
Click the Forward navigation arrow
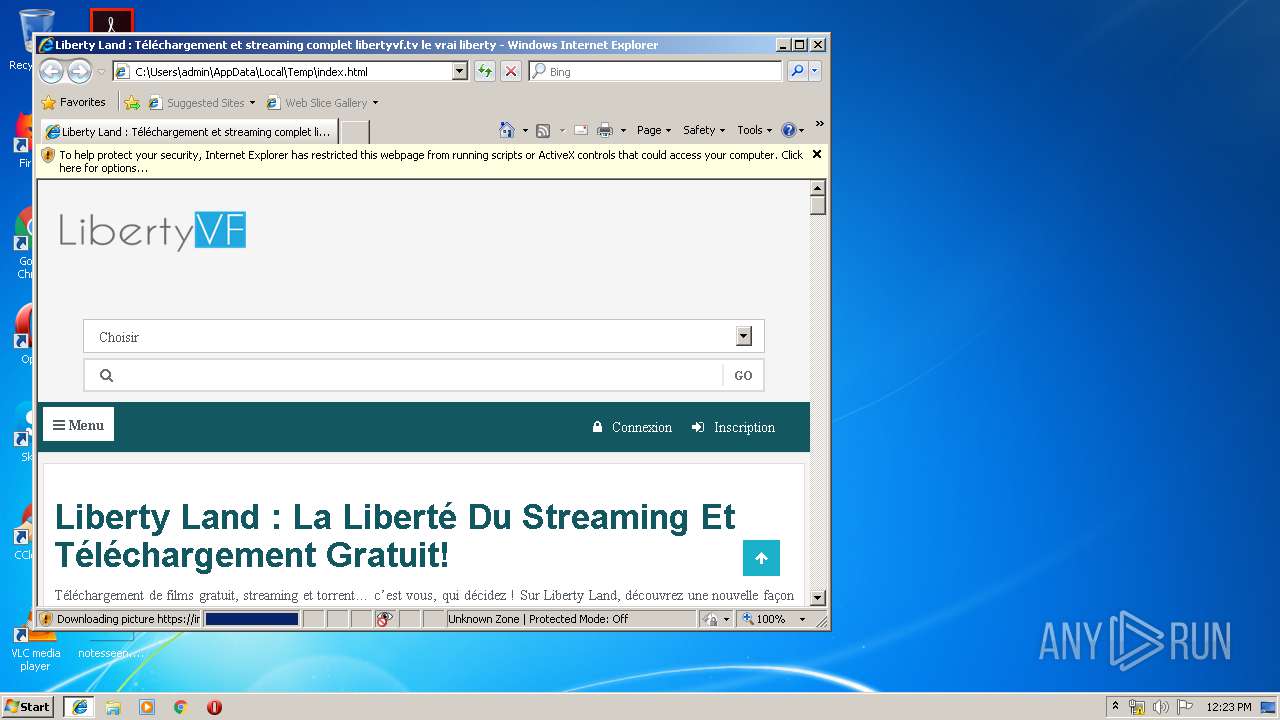pyautogui.click(x=79, y=71)
